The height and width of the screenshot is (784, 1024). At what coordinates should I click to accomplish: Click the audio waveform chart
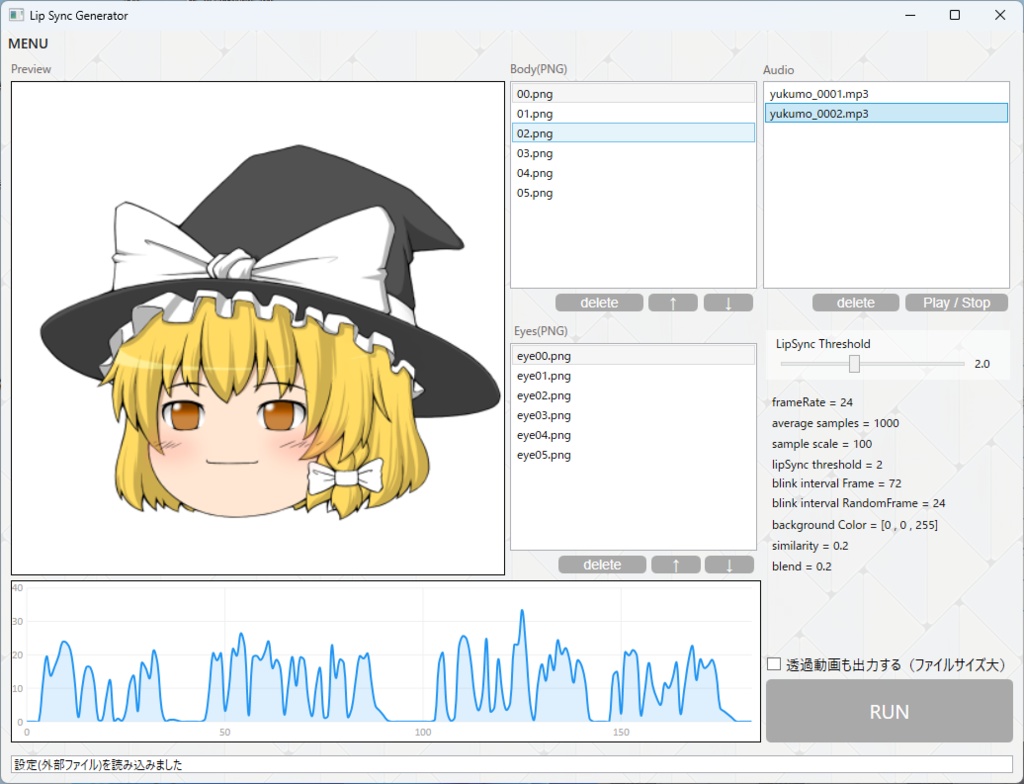coord(384,660)
